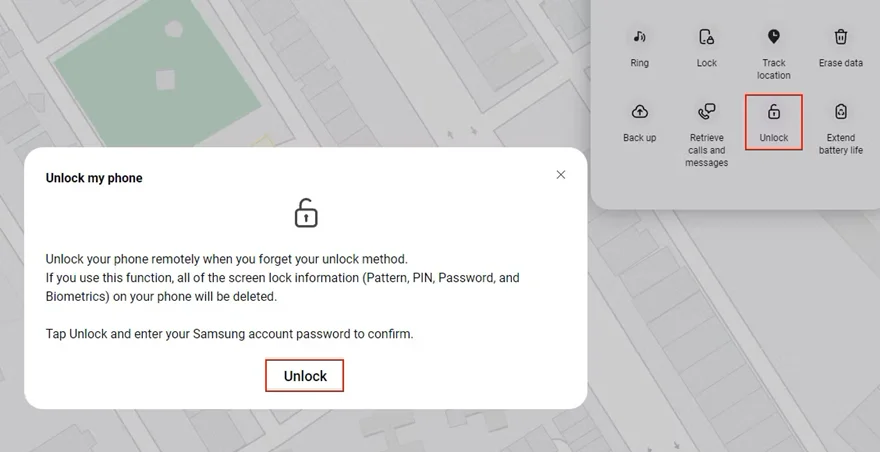Open Retrieve calls and messages

click(706, 111)
